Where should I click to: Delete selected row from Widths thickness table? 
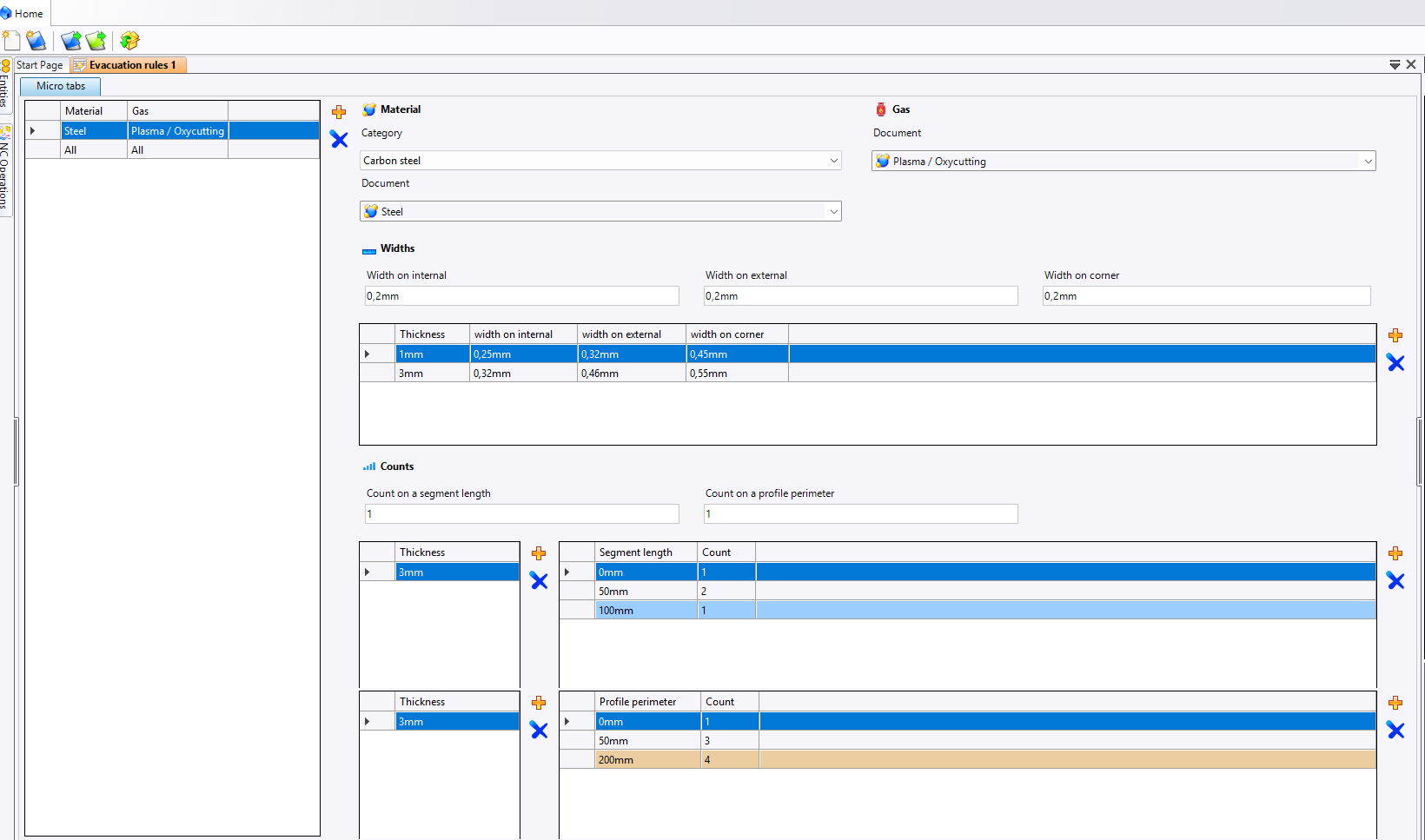pyautogui.click(x=1395, y=363)
